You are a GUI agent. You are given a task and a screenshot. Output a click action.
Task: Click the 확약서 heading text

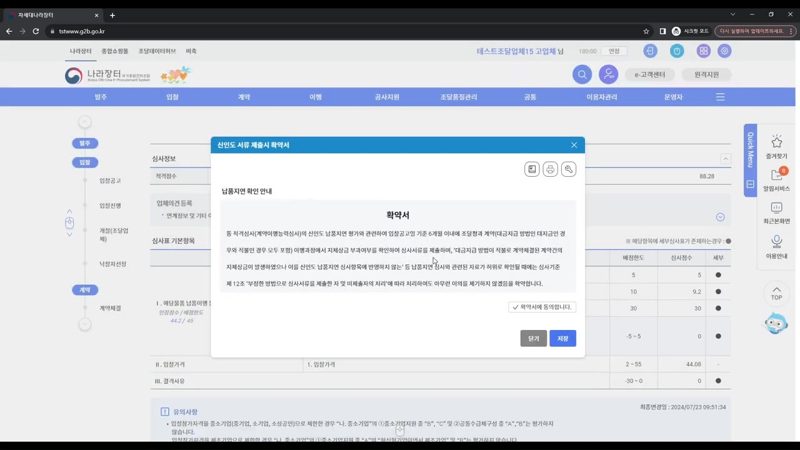[398, 215]
